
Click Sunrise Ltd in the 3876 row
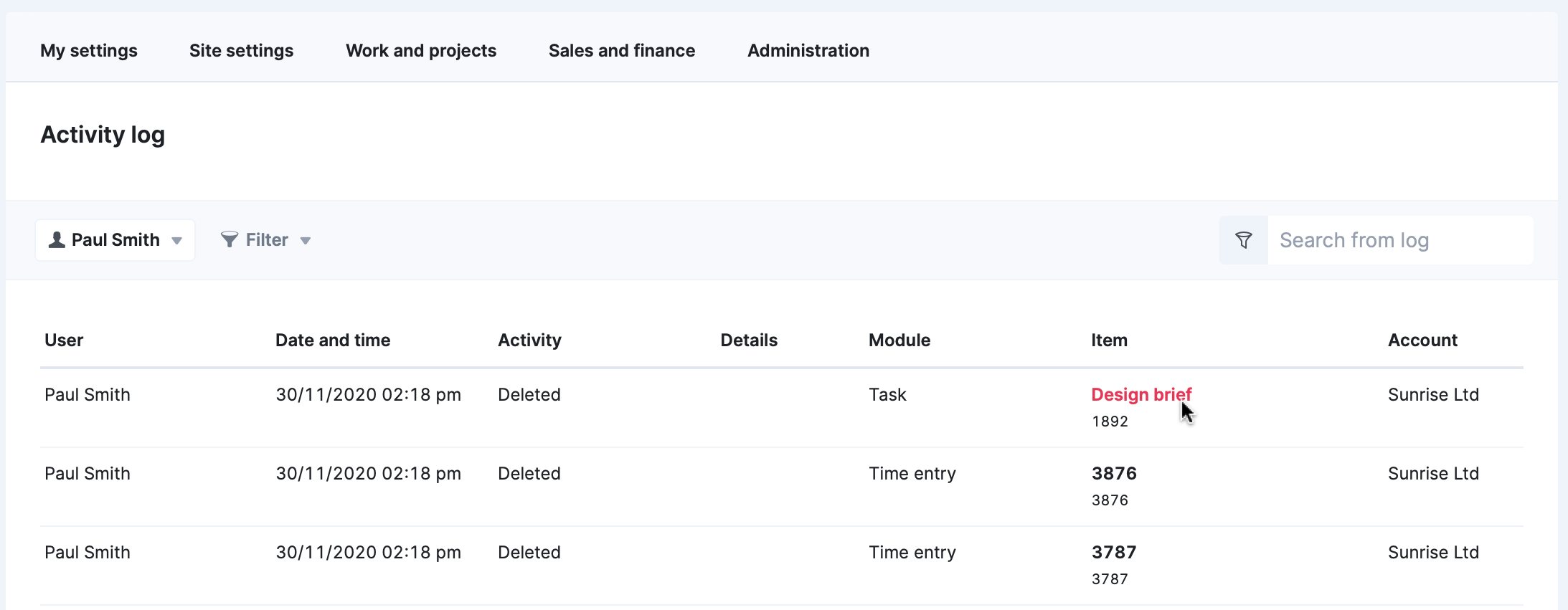[1433, 473]
